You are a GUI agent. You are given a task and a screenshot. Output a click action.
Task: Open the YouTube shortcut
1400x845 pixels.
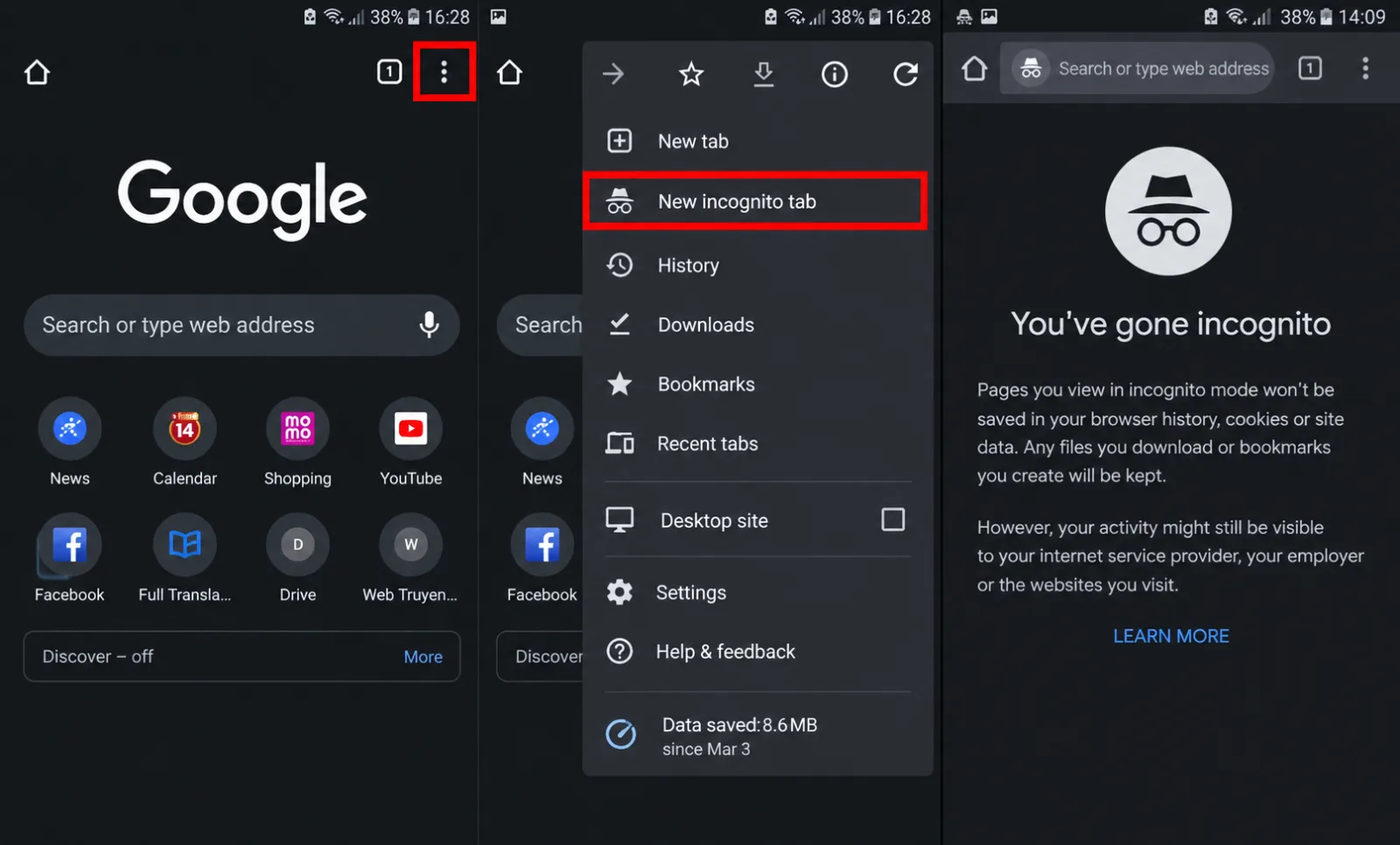pyautogui.click(x=411, y=443)
